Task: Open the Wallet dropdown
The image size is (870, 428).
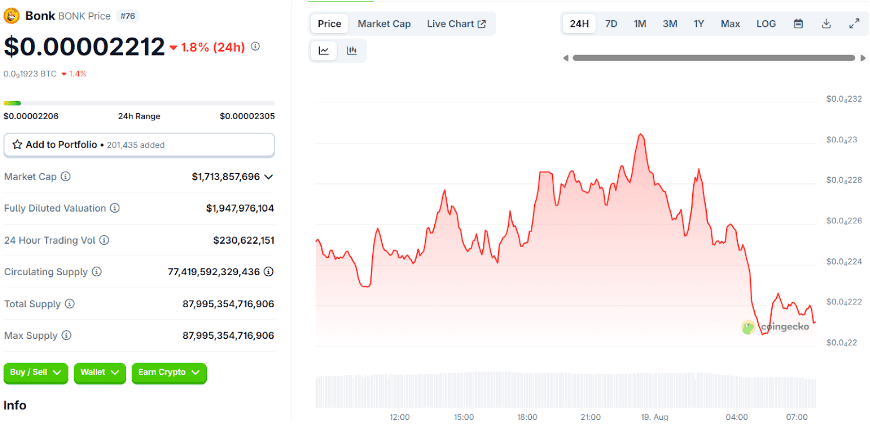Action: pyautogui.click(x=99, y=372)
